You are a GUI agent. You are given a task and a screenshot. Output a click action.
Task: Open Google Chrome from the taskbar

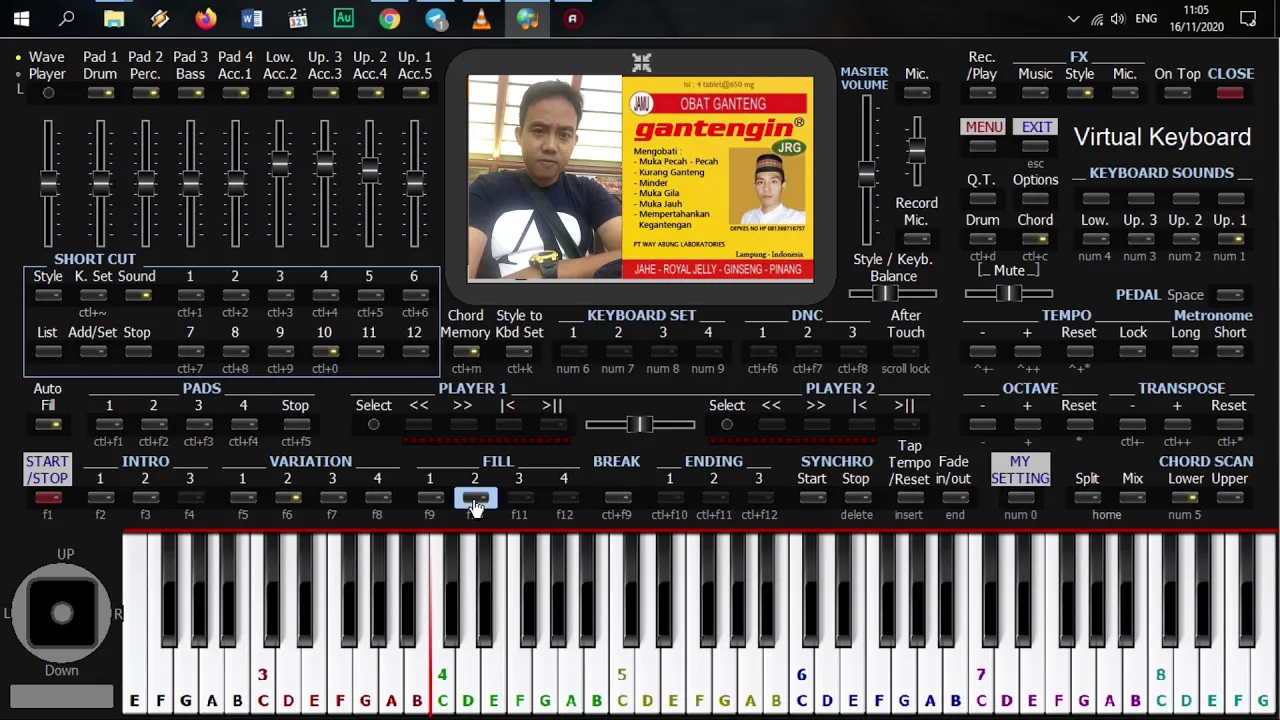[x=390, y=18]
